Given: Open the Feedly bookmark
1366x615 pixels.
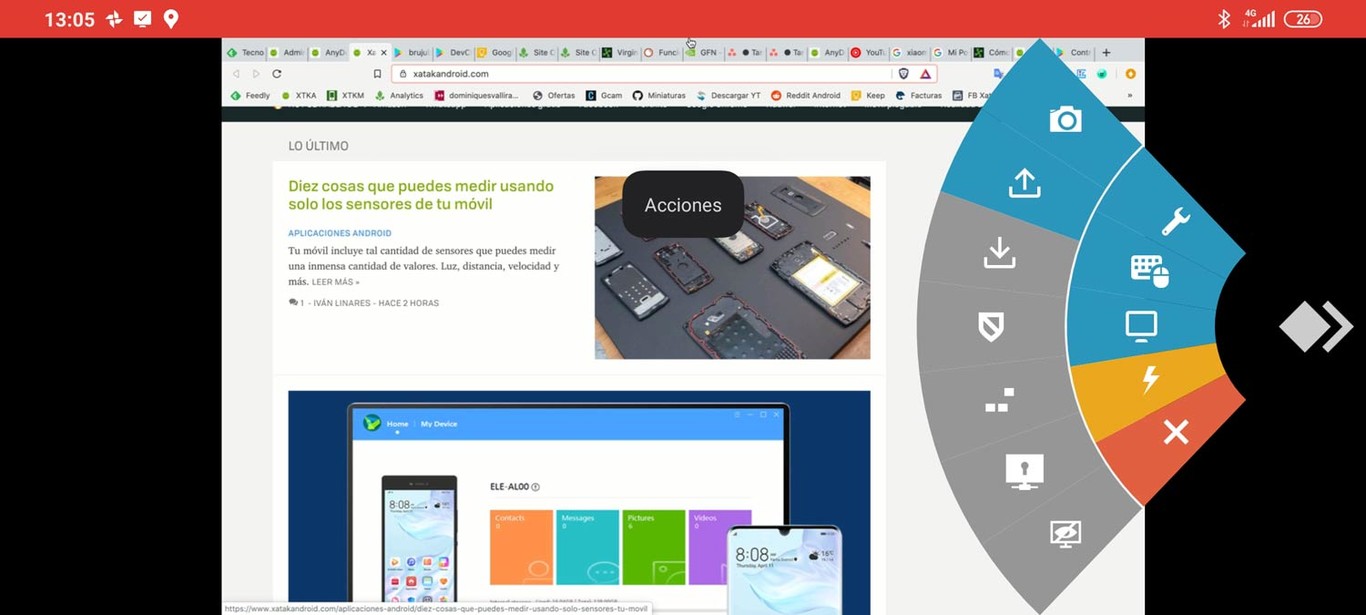Looking at the screenshot, I should [x=251, y=96].
